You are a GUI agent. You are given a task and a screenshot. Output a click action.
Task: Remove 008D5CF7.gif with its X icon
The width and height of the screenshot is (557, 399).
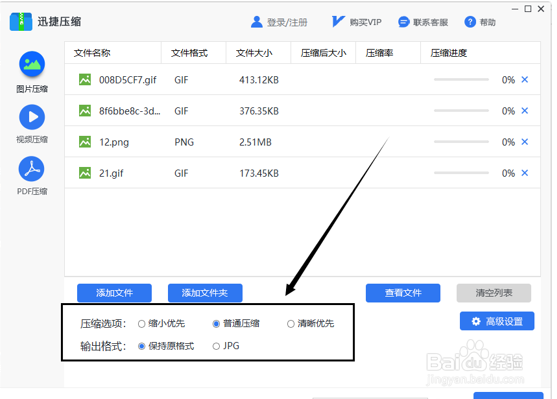point(525,80)
